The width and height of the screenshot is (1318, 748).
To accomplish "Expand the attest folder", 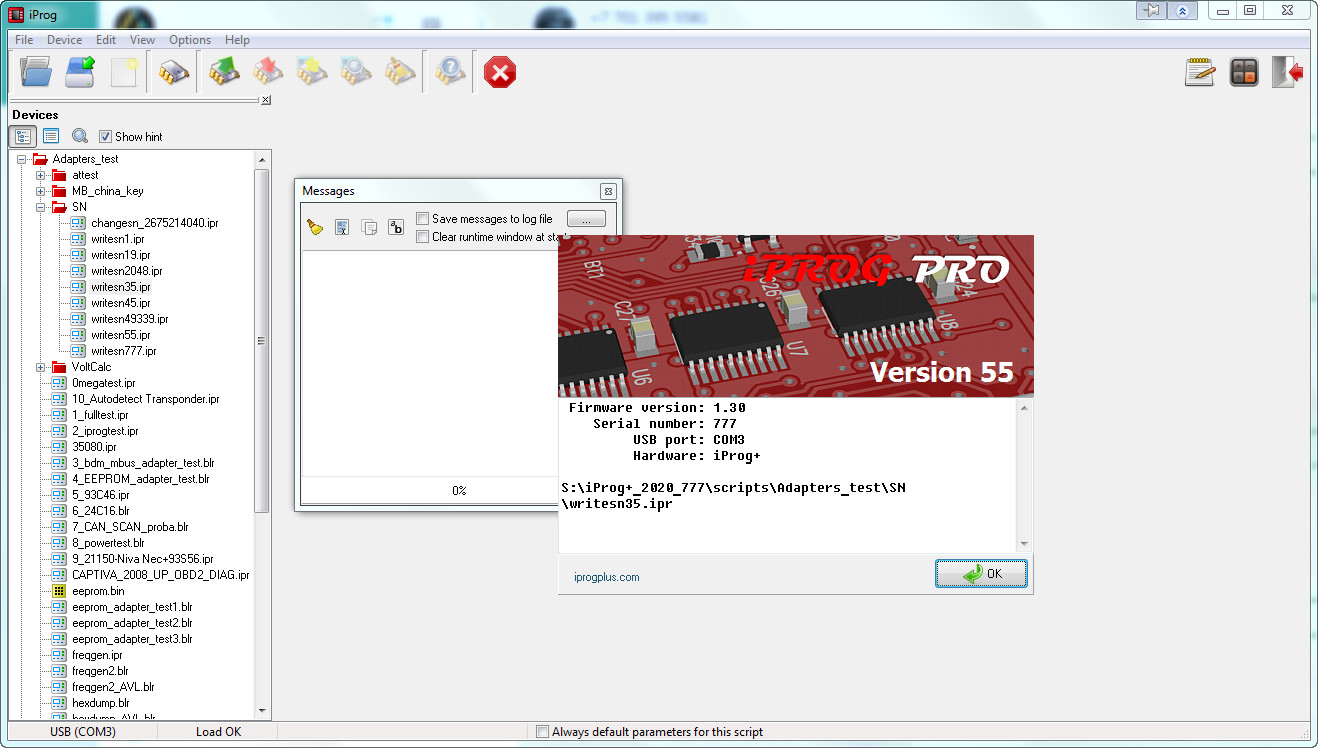I will click(x=41, y=175).
